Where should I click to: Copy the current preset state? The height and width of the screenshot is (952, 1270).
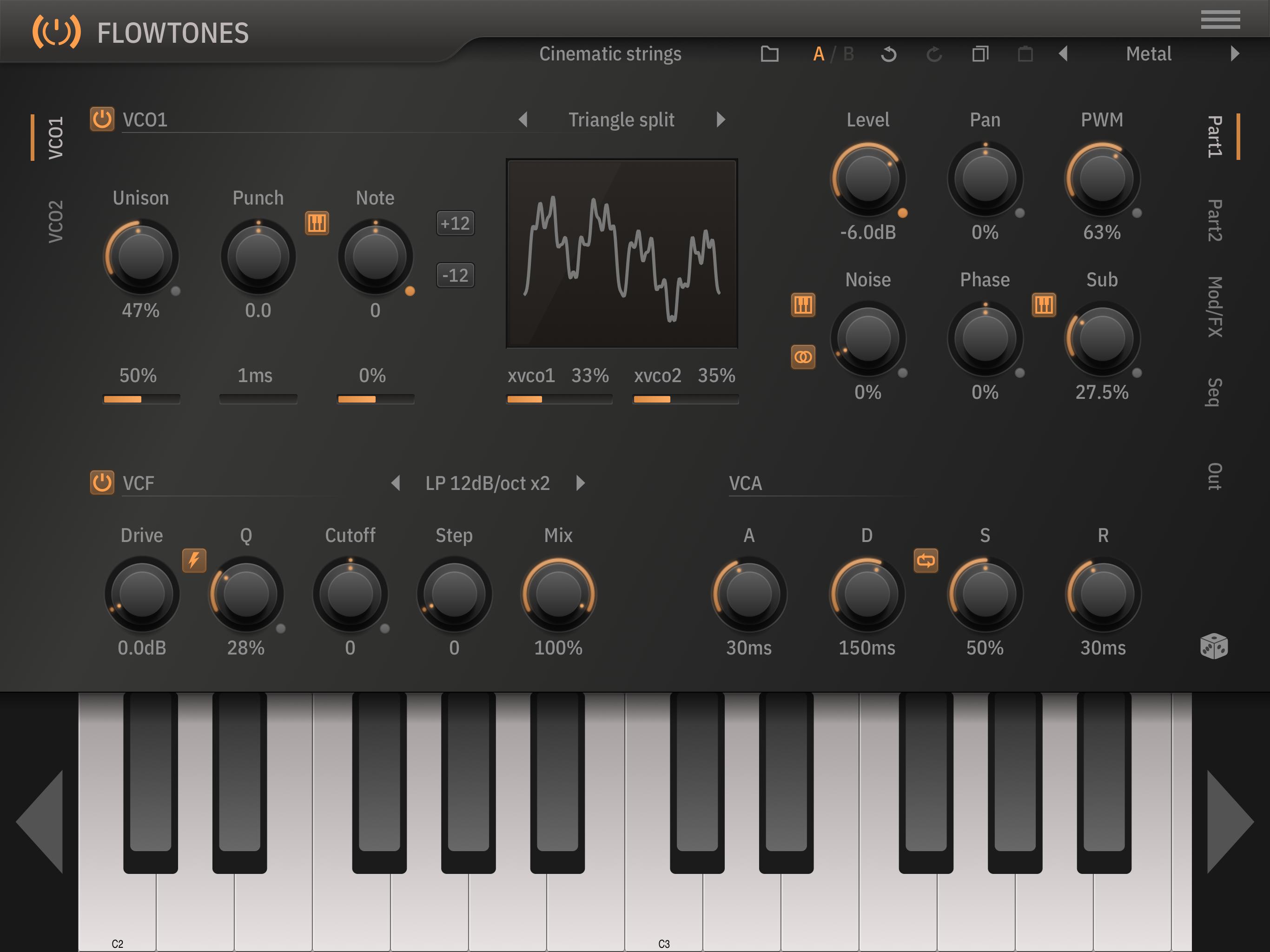pyautogui.click(x=980, y=54)
